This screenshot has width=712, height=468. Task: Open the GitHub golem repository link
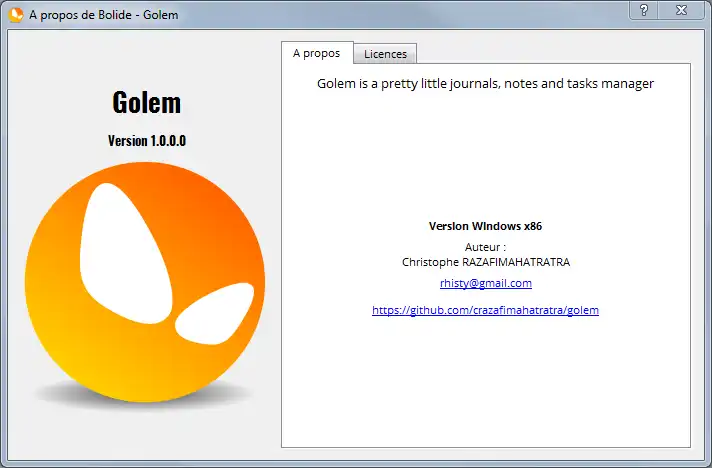pyautogui.click(x=485, y=310)
